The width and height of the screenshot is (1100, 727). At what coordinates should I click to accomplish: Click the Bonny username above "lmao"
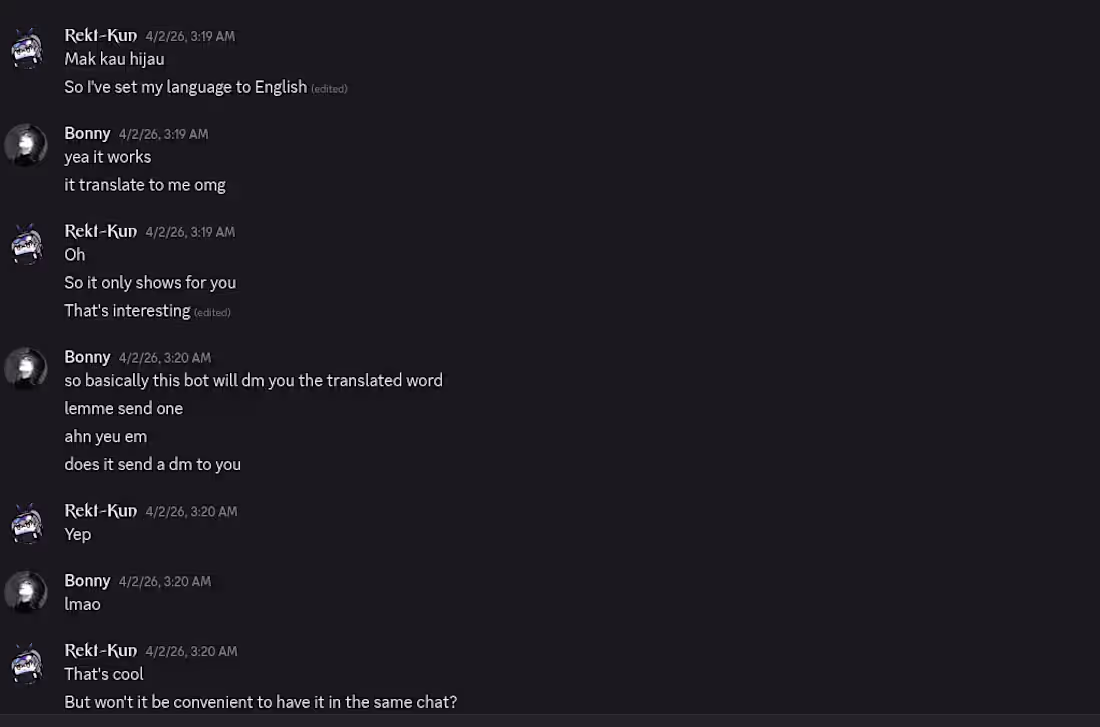tap(87, 580)
